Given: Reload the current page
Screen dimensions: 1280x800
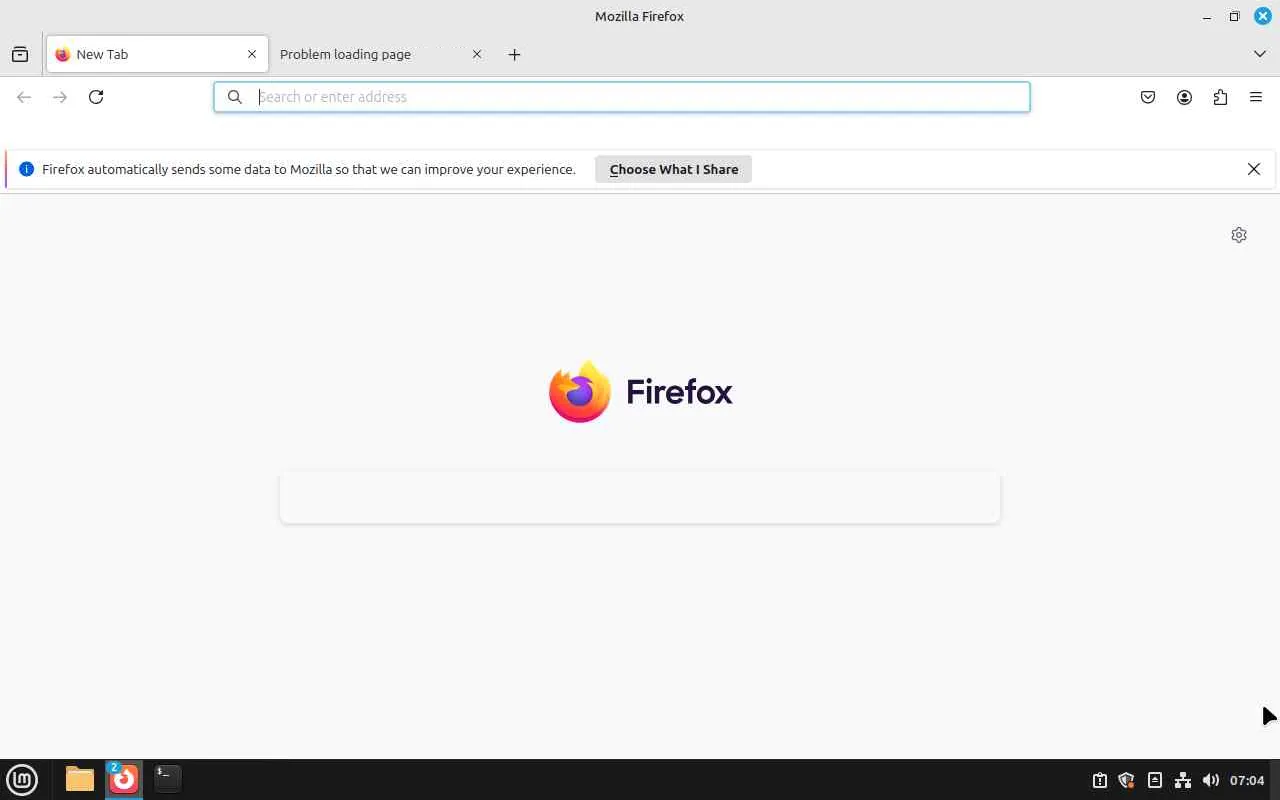Looking at the screenshot, I should point(96,97).
